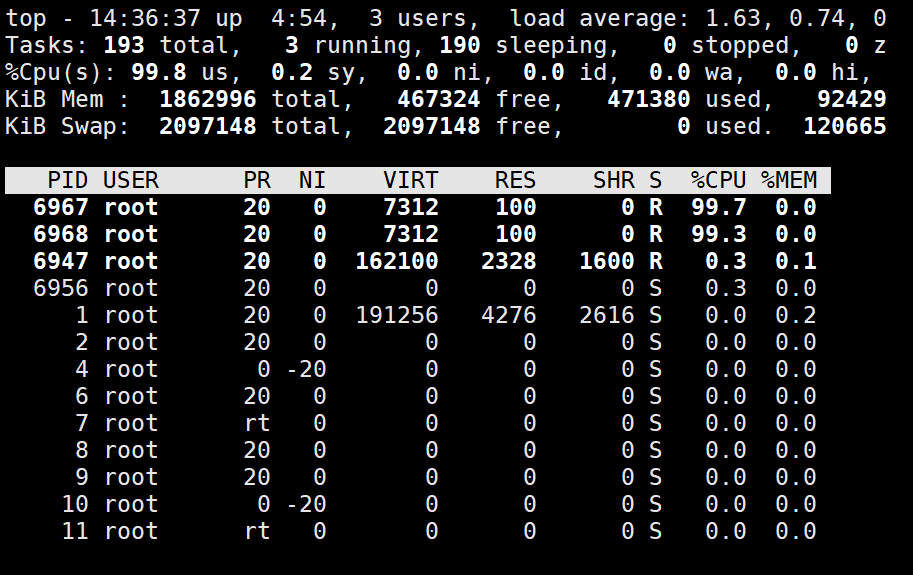Click the 99.3 CPU value
Viewport: 913px width, 575px height.
coord(719,234)
